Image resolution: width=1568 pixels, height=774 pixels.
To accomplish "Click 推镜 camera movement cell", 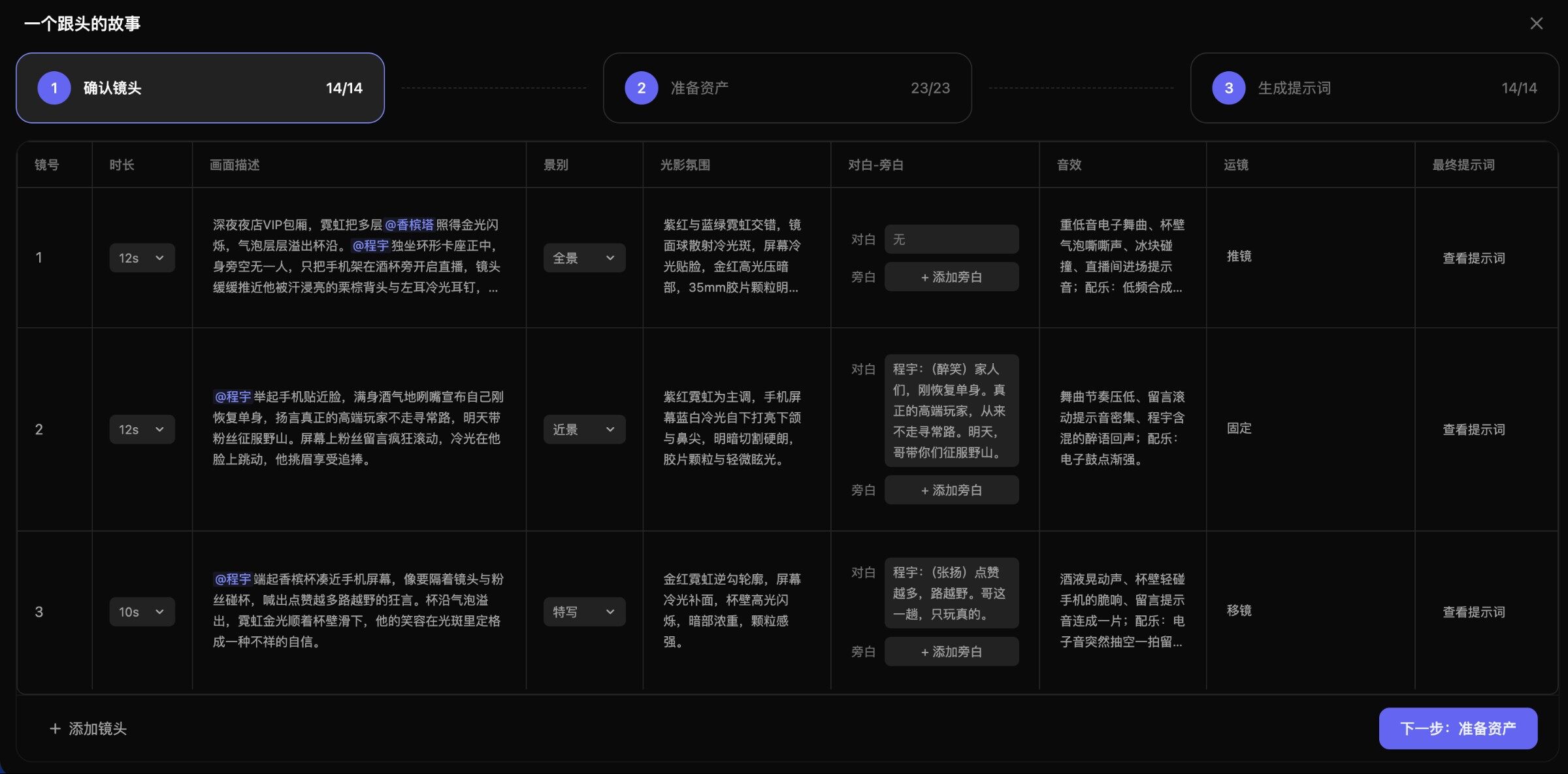I will 1239,256.
